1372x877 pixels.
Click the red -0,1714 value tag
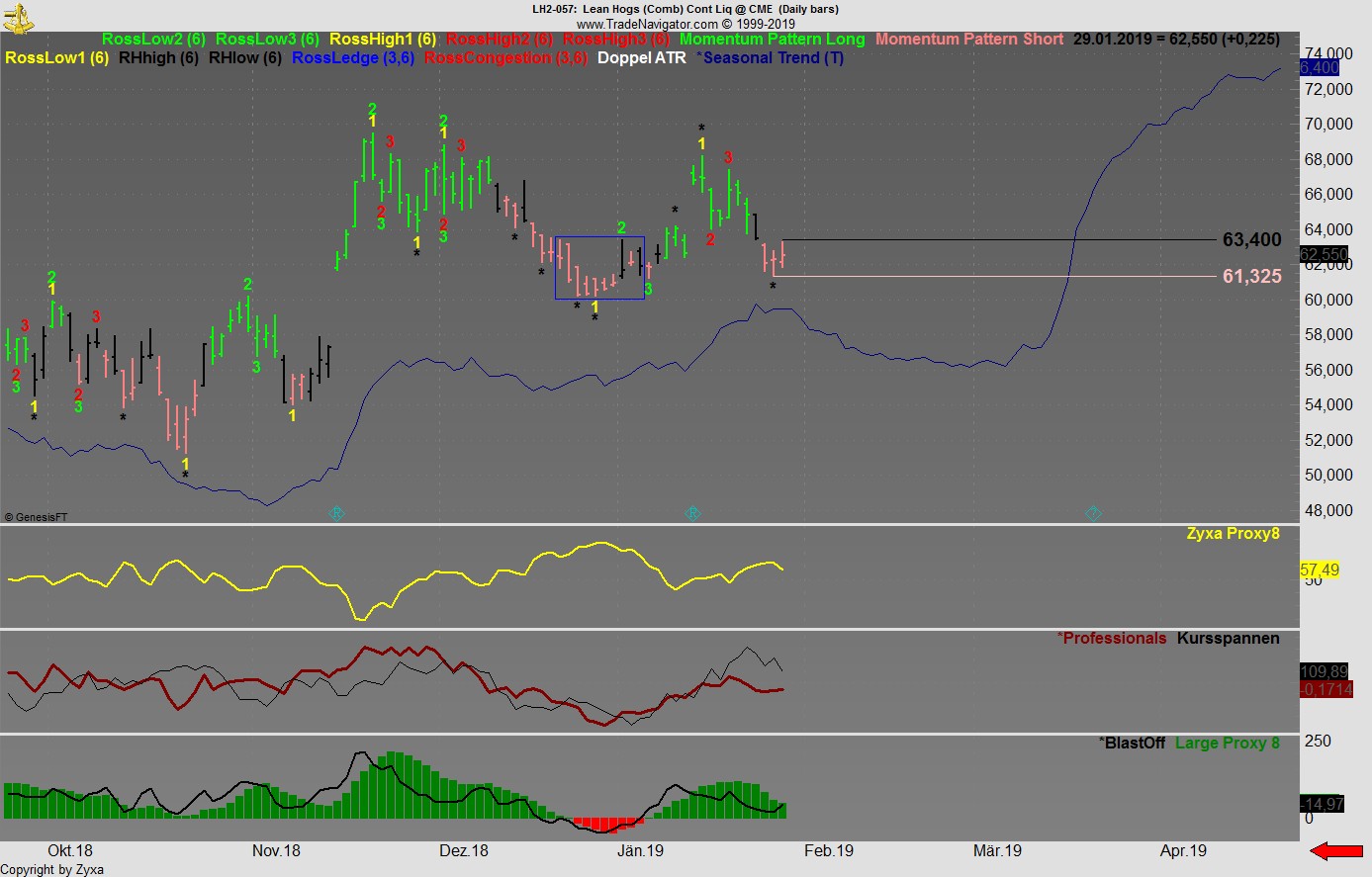[1326, 690]
